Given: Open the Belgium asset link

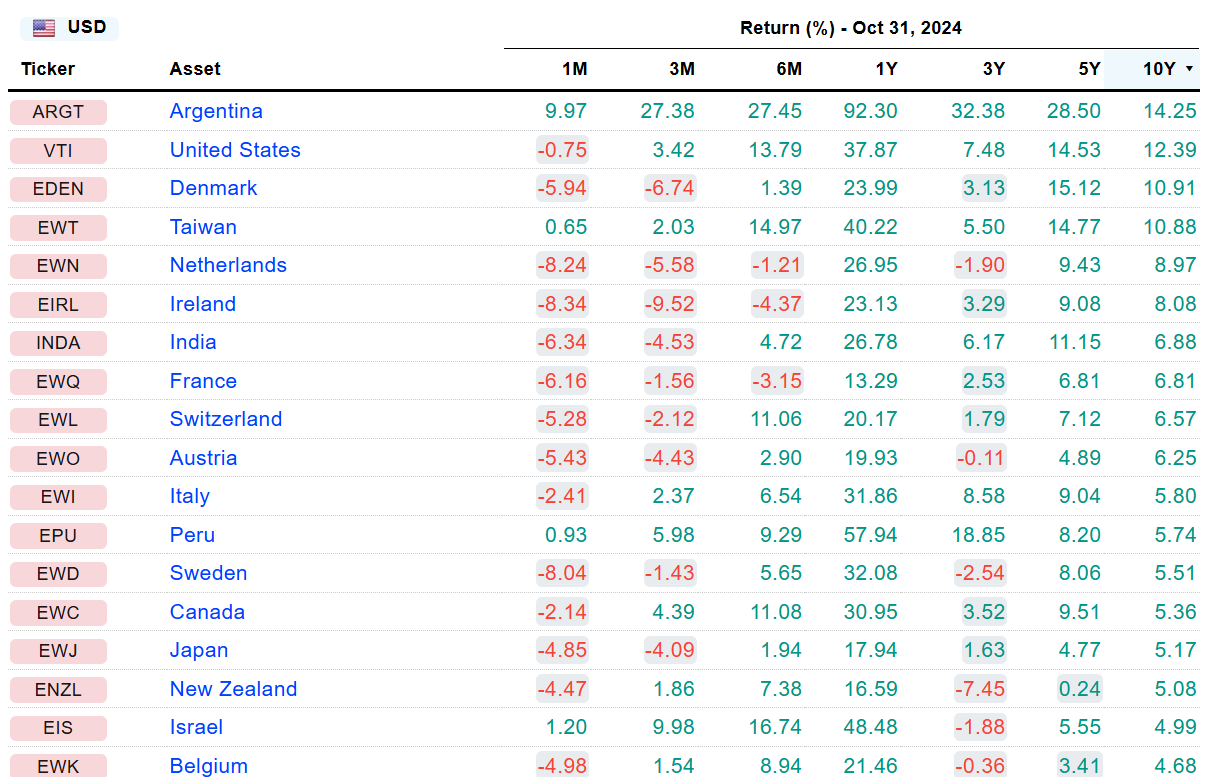Looking at the screenshot, I should (208, 766).
